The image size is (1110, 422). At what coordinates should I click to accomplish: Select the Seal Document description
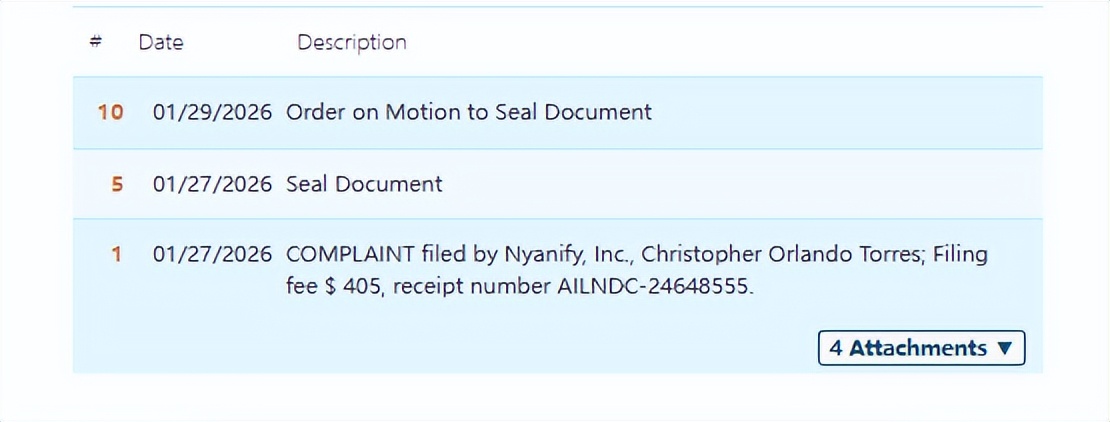click(364, 184)
